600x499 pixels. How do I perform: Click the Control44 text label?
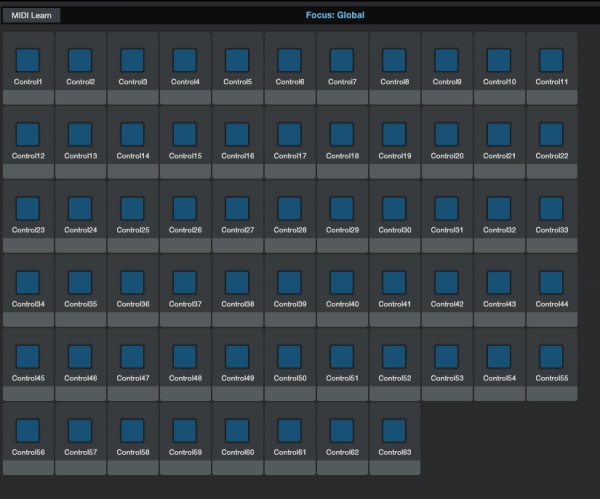[x=551, y=304]
